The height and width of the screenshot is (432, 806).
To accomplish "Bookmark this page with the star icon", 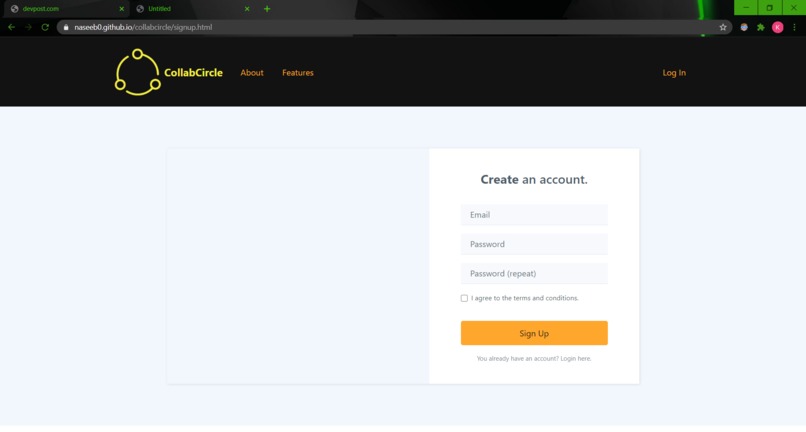I will [723, 27].
